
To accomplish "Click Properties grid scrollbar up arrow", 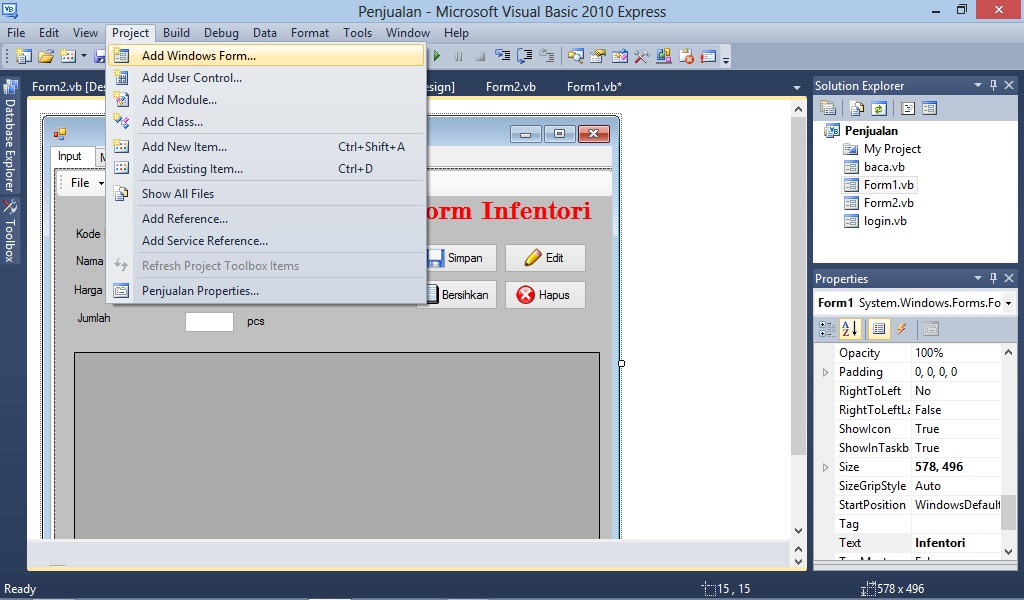I will 1008,353.
